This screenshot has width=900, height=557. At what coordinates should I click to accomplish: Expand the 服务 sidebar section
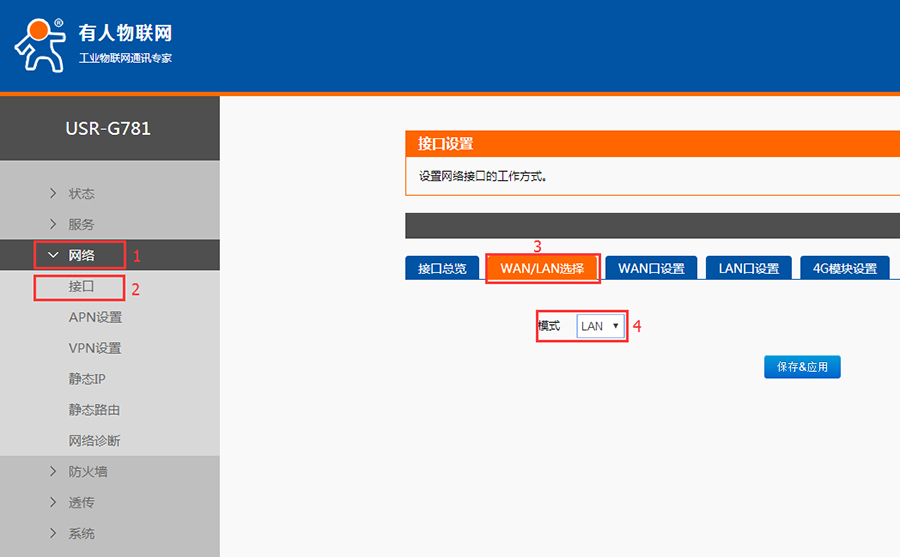pyautogui.click(x=81, y=224)
